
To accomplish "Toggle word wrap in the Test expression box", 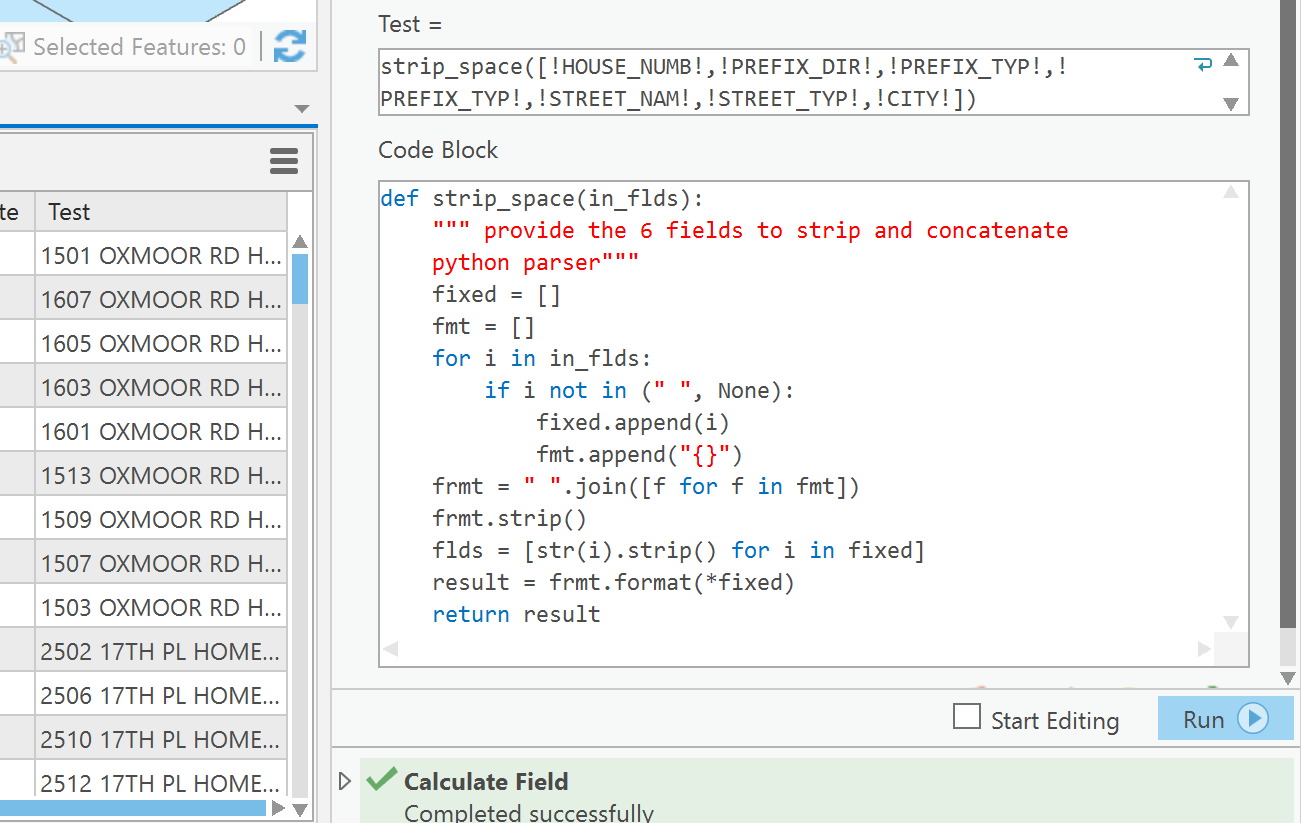I will point(1203,65).
